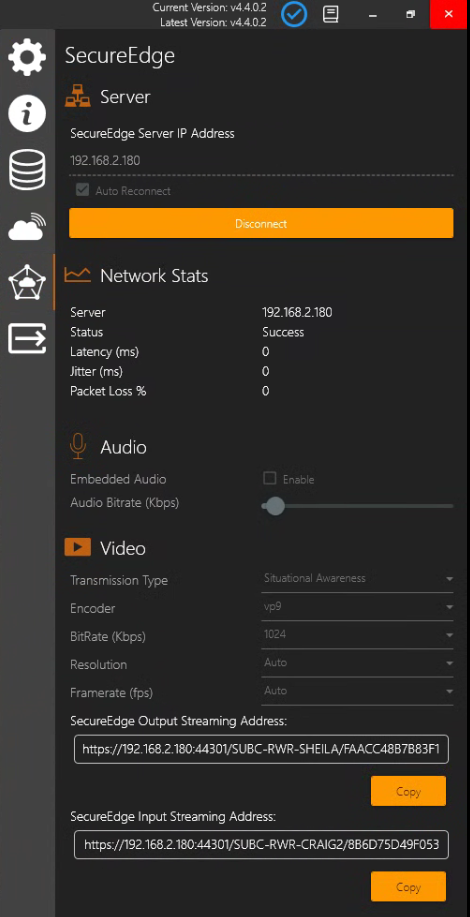
Task: Open the output arrow sidebar icon
Action: click(27, 339)
